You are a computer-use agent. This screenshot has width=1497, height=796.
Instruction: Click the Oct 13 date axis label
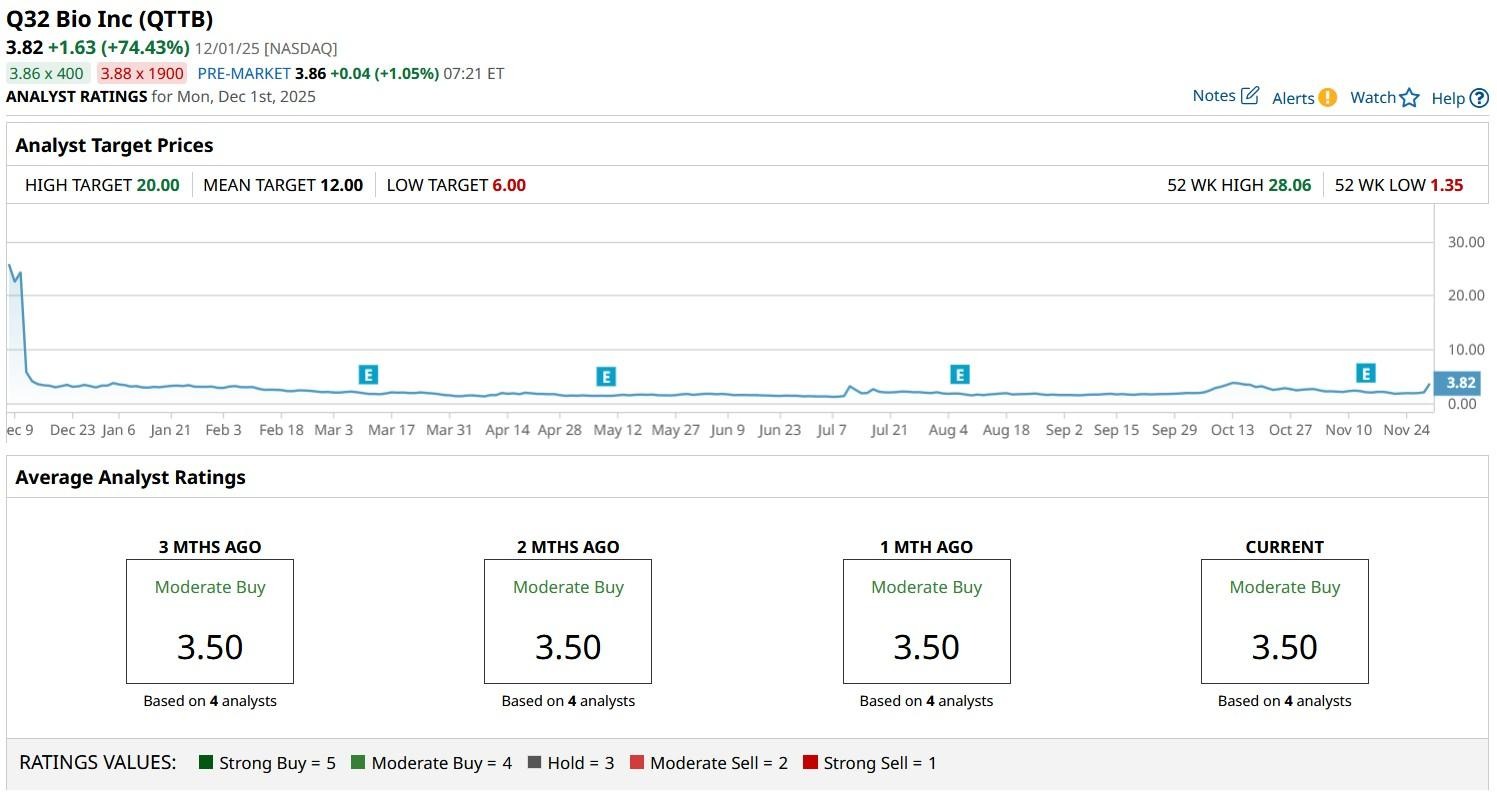point(1232,430)
